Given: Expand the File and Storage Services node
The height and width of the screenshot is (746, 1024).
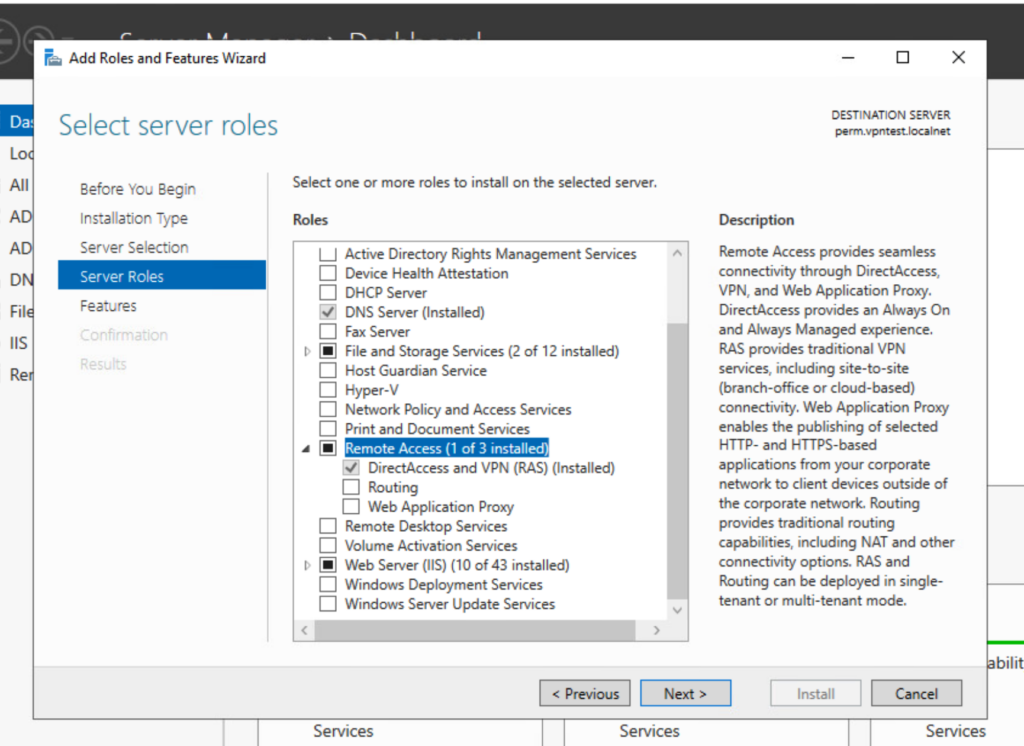Looking at the screenshot, I should point(306,351).
